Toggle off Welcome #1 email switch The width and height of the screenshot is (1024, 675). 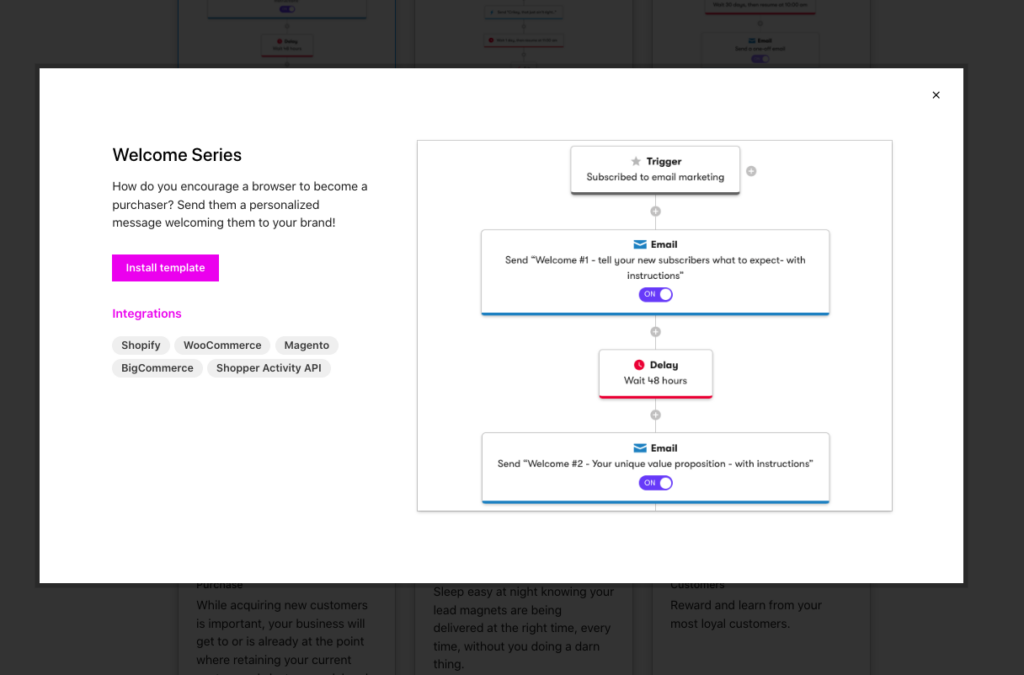(x=656, y=294)
